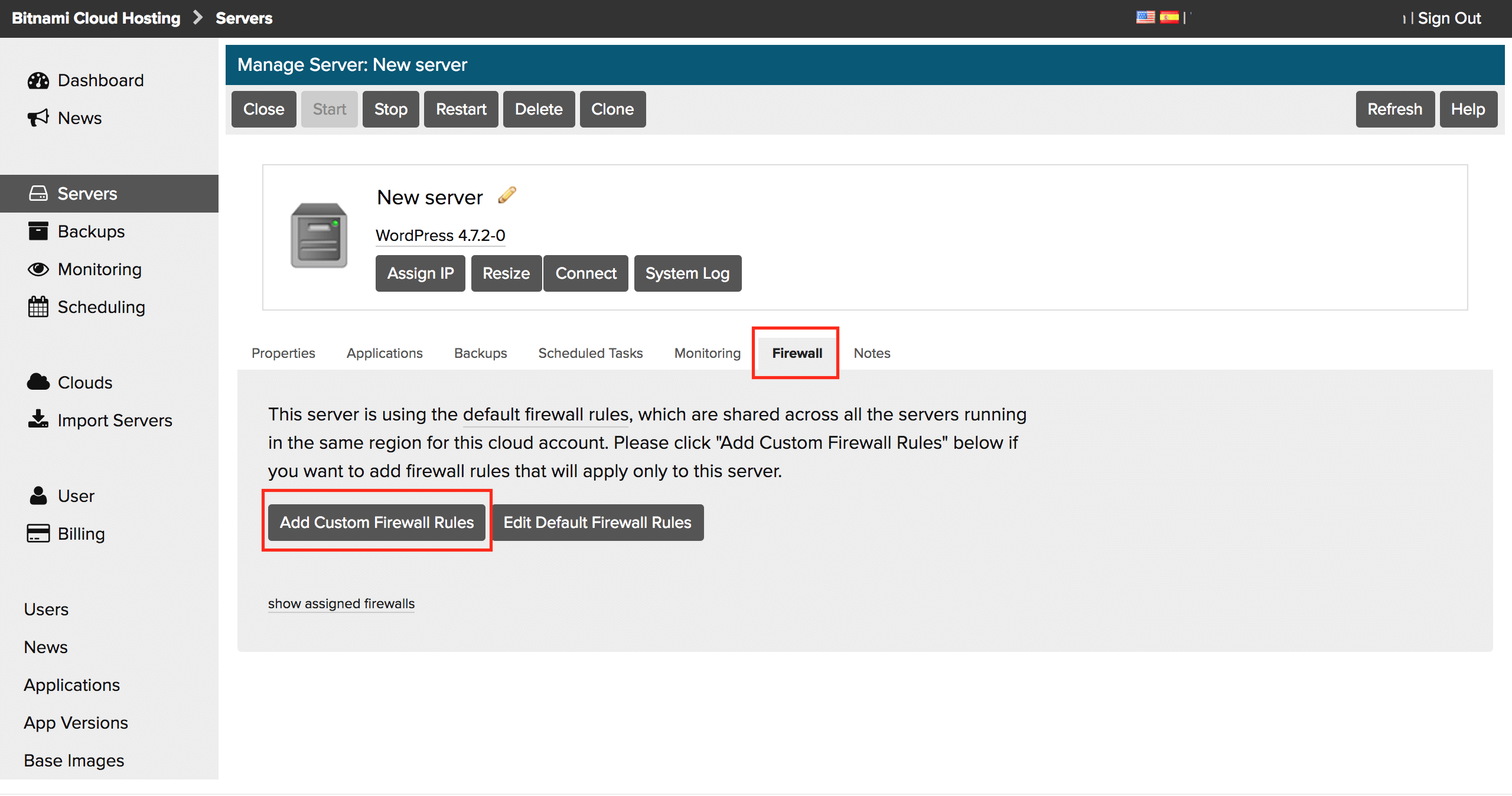
Task: Open the Monitoring tab
Action: coord(708,353)
